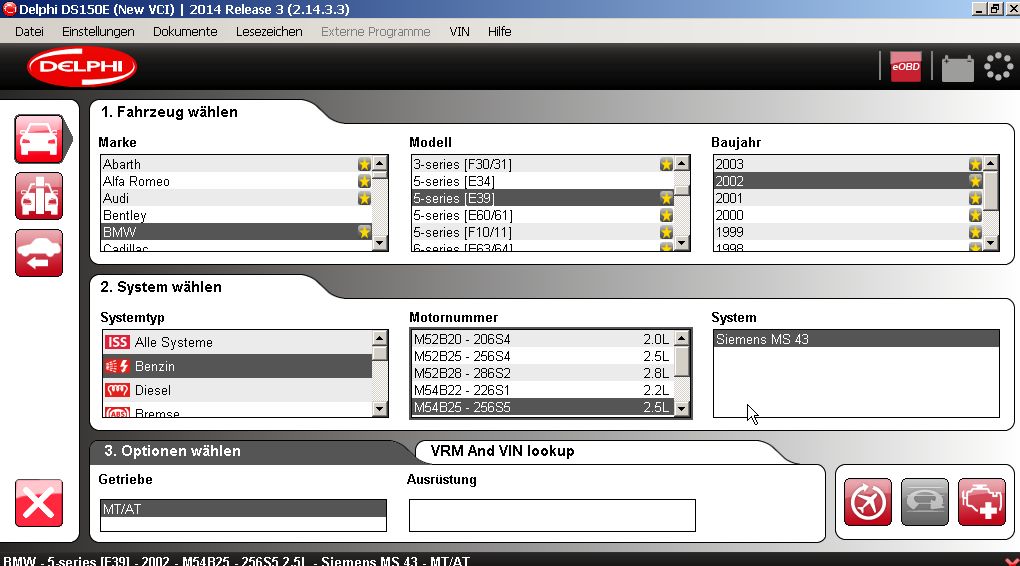Click Baujahr list scroll up arrow
1020x566 pixels.
click(x=991, y=163)
